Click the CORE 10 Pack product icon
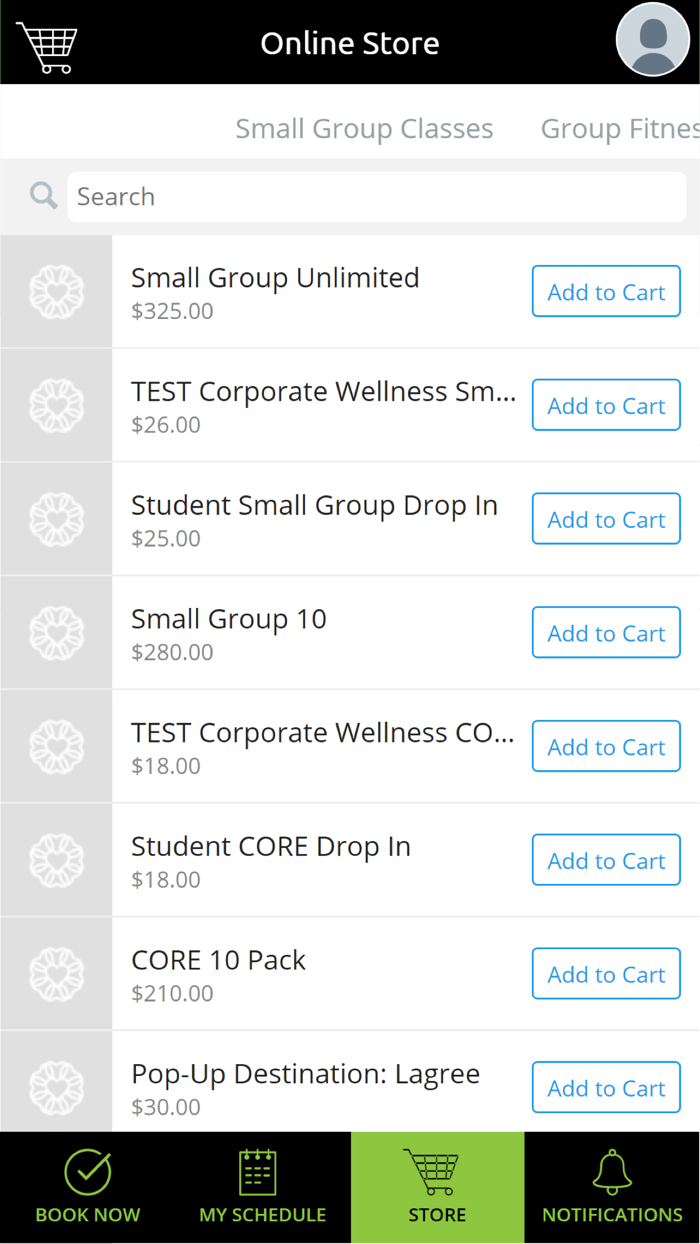The height and width of the screenshot is (1244, 700). [x=56, y=973]
